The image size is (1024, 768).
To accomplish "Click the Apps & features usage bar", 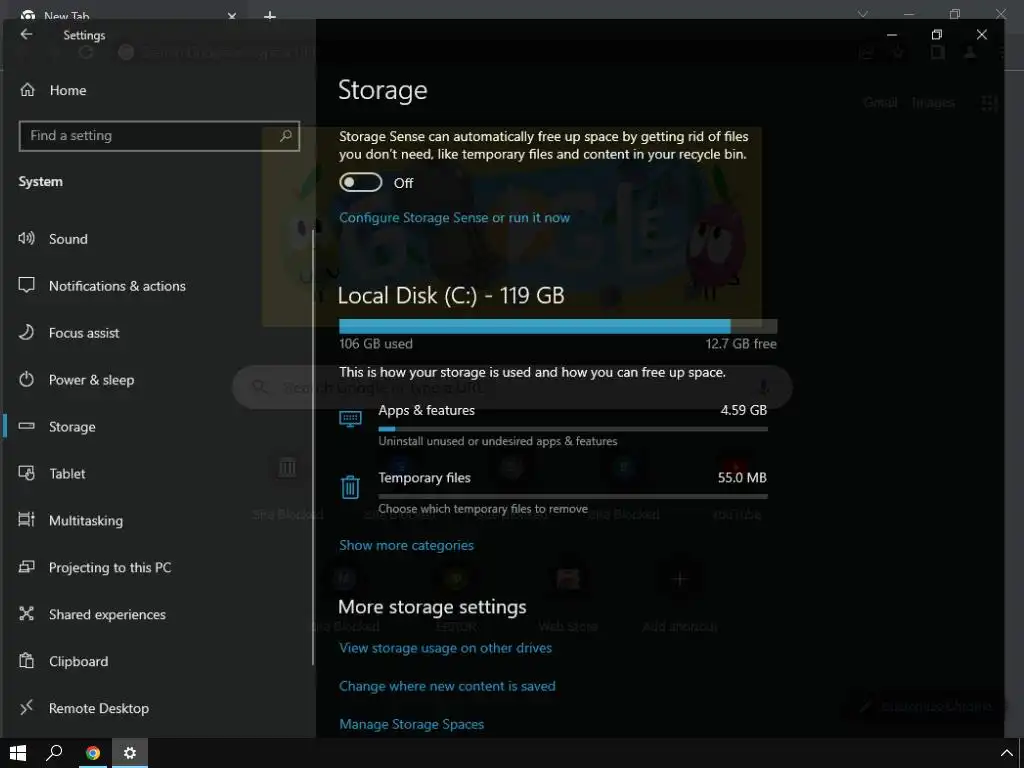I will tap(573, 429).
